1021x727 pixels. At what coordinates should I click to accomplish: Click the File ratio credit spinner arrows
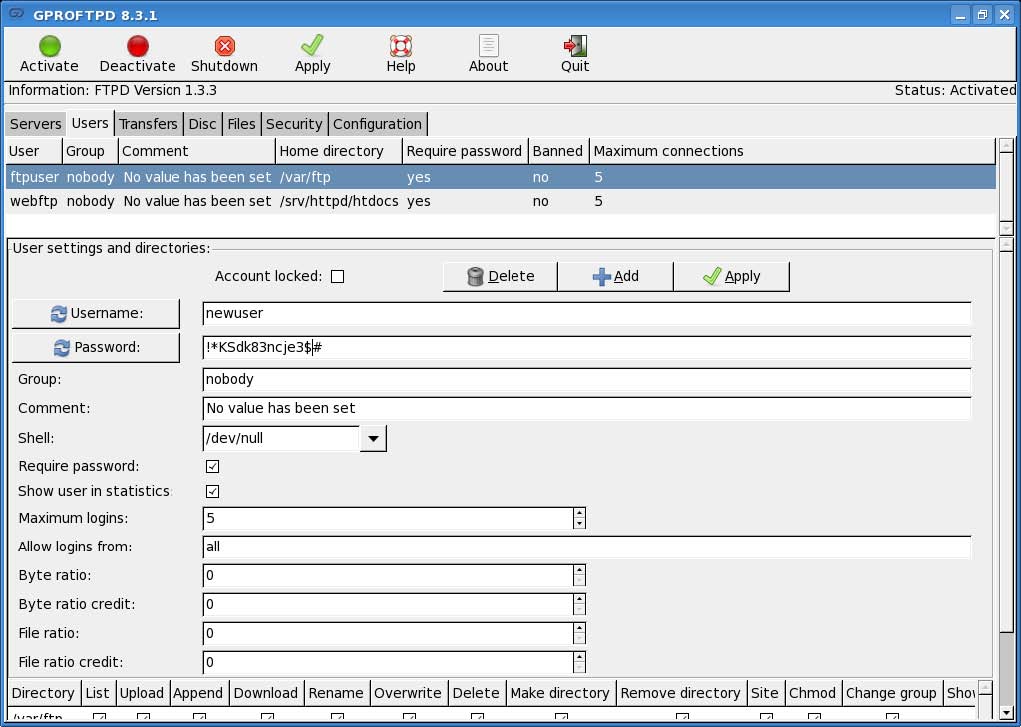click(580, 663)
